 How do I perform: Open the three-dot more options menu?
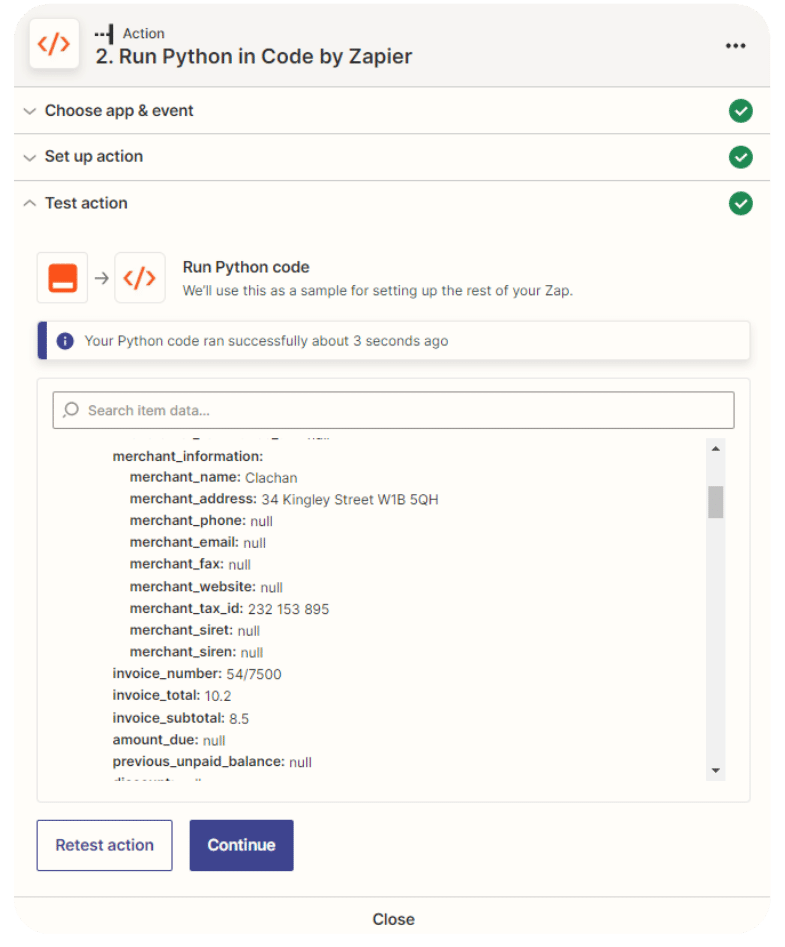(736, 46)
